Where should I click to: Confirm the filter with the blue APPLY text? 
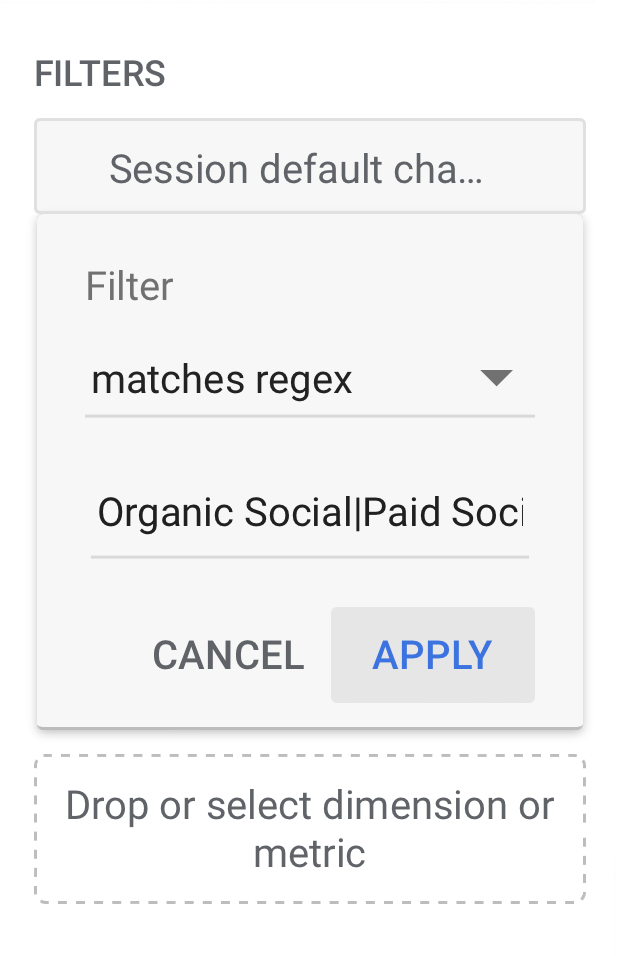[432, 655]
